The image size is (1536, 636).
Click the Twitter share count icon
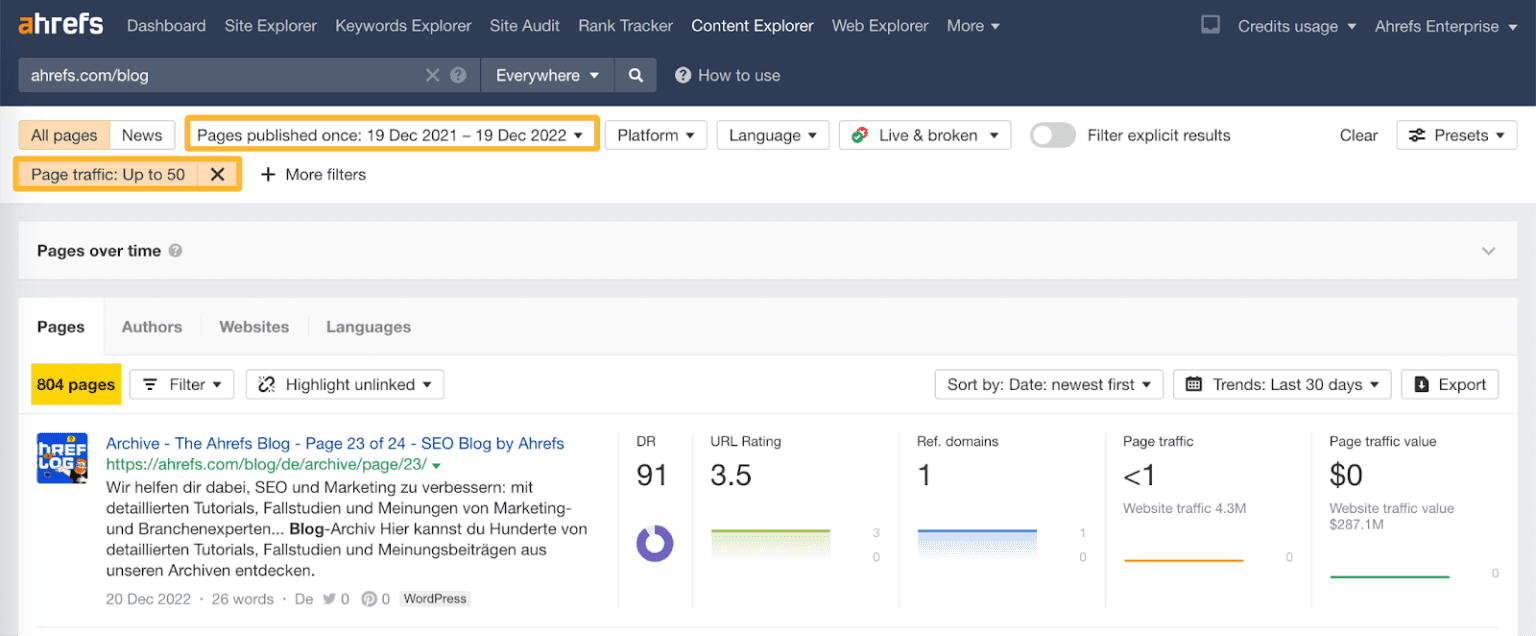coord(329,599)
